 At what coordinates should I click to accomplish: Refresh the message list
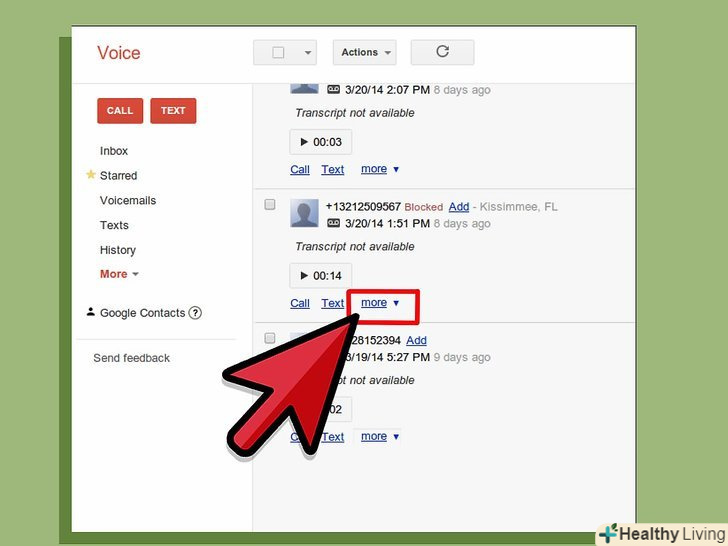coord(442,52)
